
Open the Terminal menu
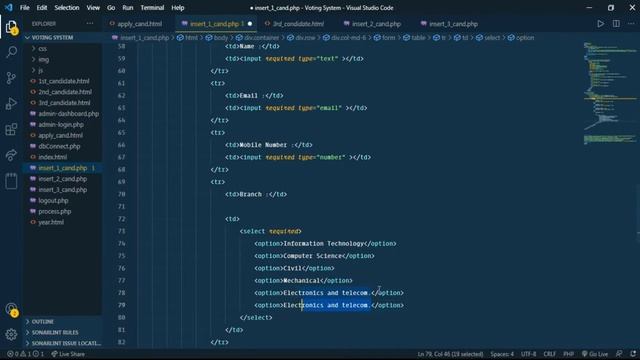152,8
